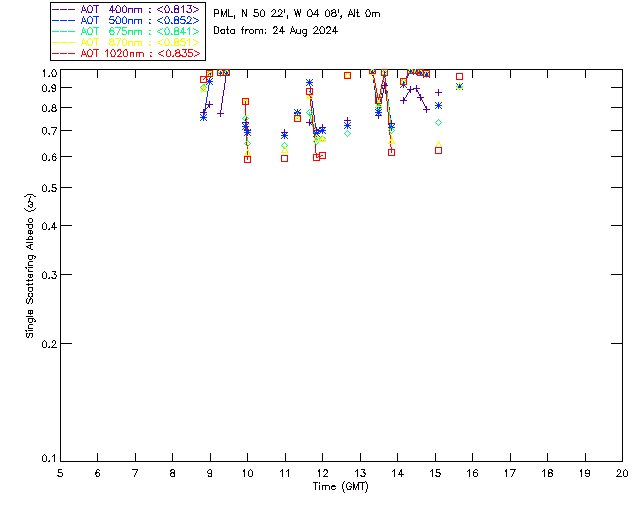Click the 0.1 tick label on y-axis
Viewport: 640px width, 512px height.
point(46,460)
